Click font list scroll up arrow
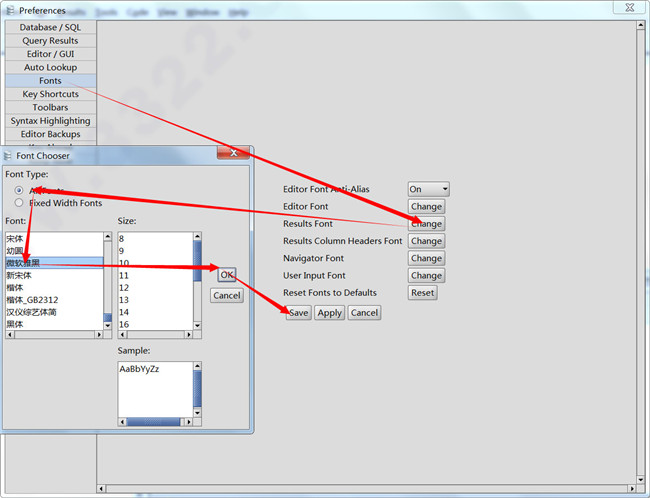Screen dimensions: 650x498 (x=108, y=236)
